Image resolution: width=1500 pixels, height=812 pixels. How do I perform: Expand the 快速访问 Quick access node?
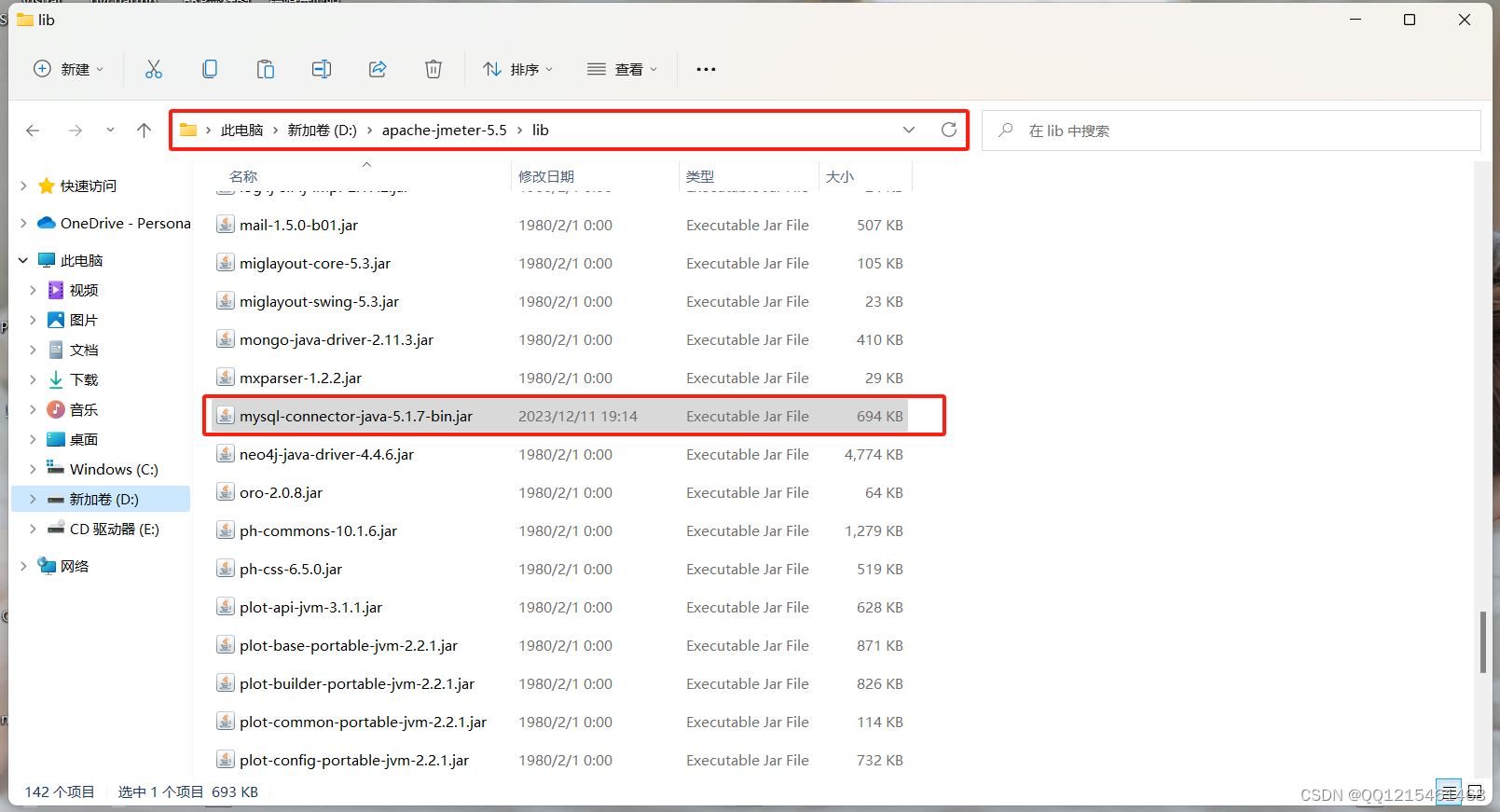[23, 186]
